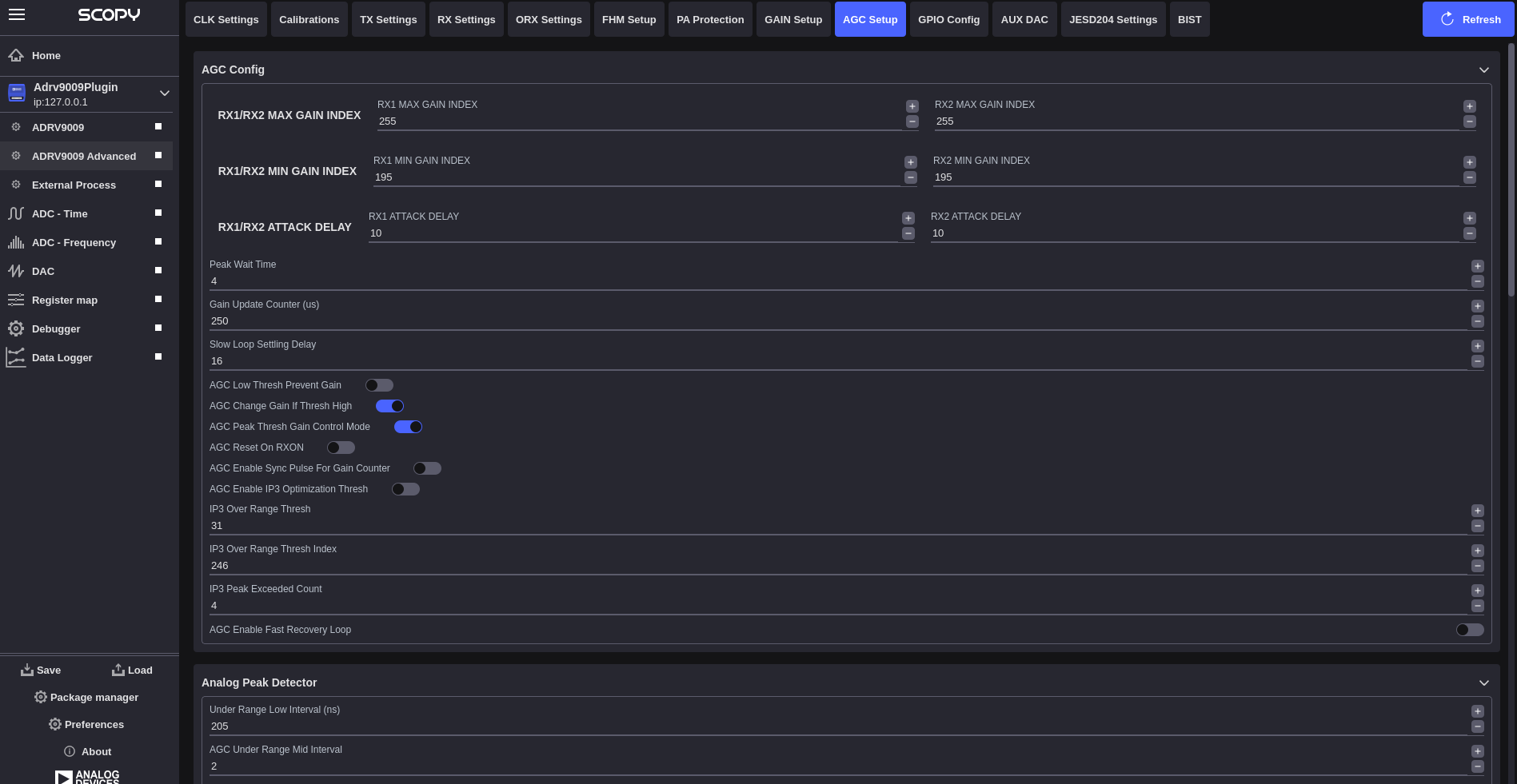Click the Scopy logo
Image resolution: width=1517 pixels, height=784 pixels.
pos(109,14)
